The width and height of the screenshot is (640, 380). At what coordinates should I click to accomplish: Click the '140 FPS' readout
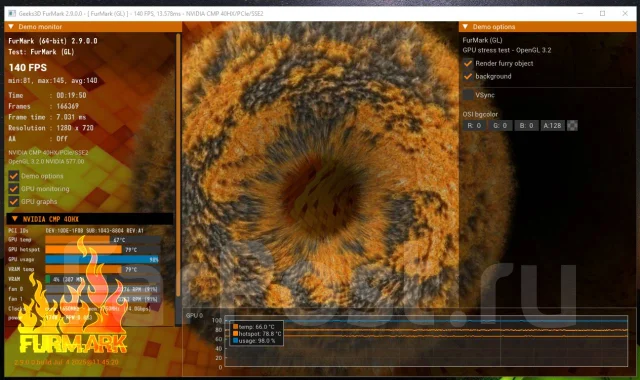pos(28,68)
